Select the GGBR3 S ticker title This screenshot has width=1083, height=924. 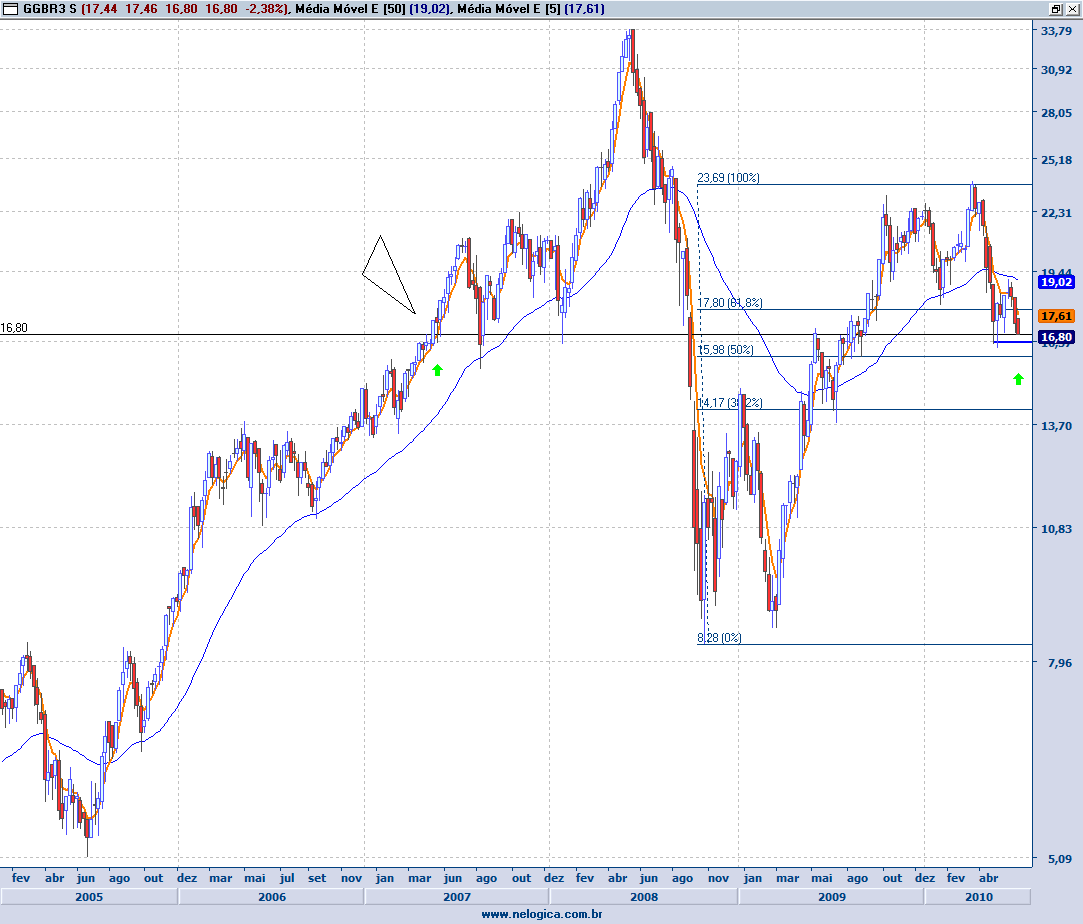pos(50,9)
